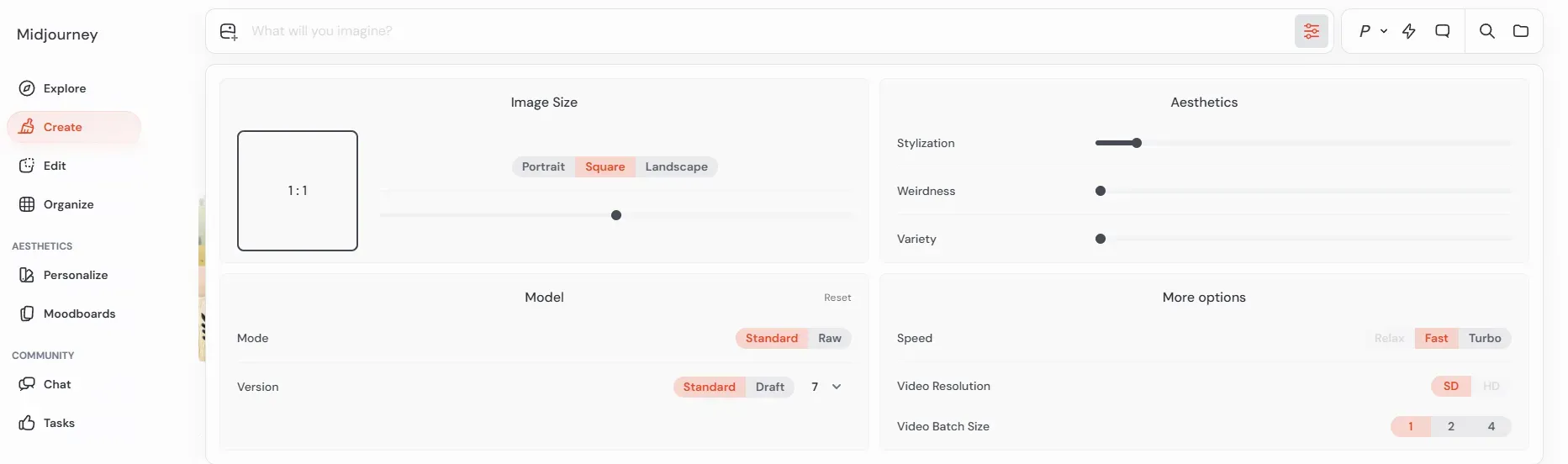This screenshot has height=464, width=1568.
Task: Open Moodboards in the sidebar
Action: (x=79, y=314)
